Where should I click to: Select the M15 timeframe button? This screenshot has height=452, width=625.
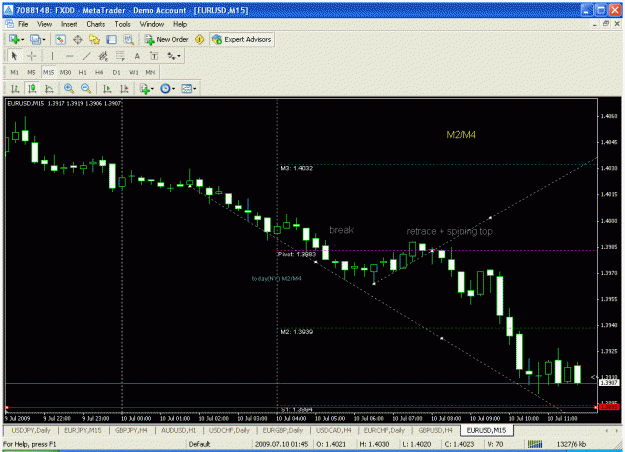coord(49,72)
